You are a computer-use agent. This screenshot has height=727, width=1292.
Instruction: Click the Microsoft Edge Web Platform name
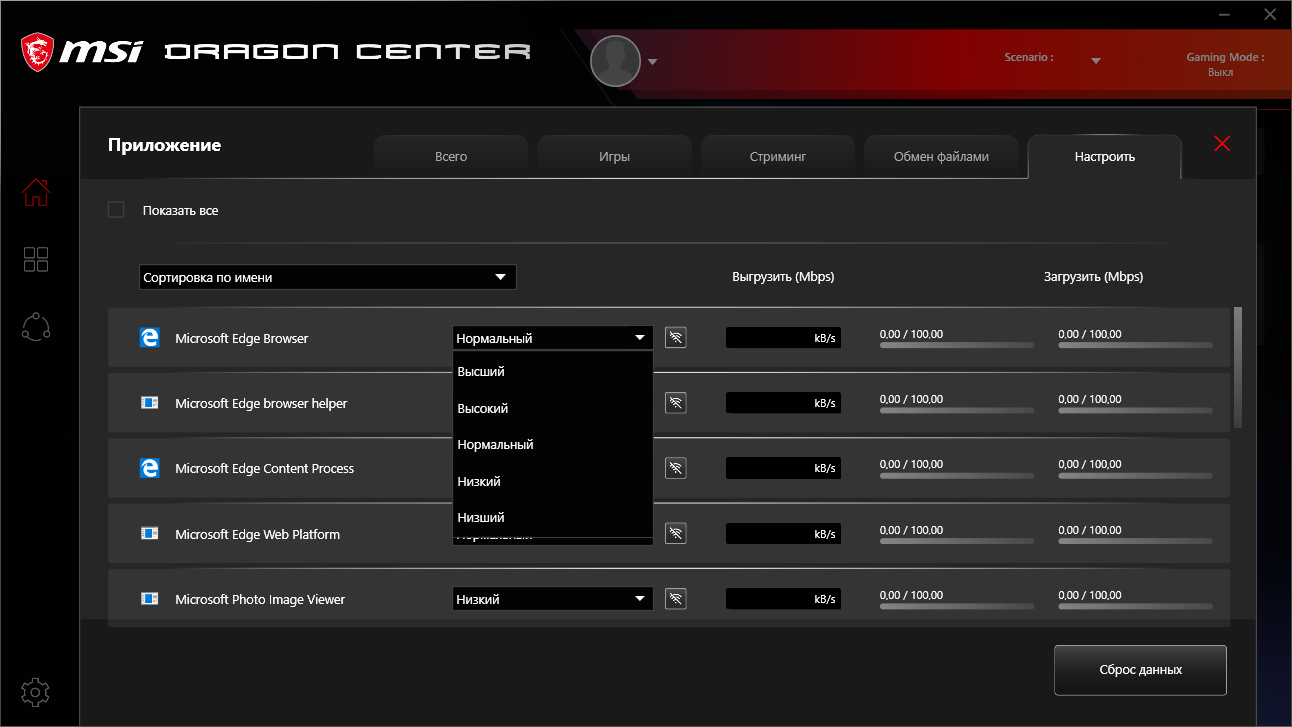(x=258, y=534)
